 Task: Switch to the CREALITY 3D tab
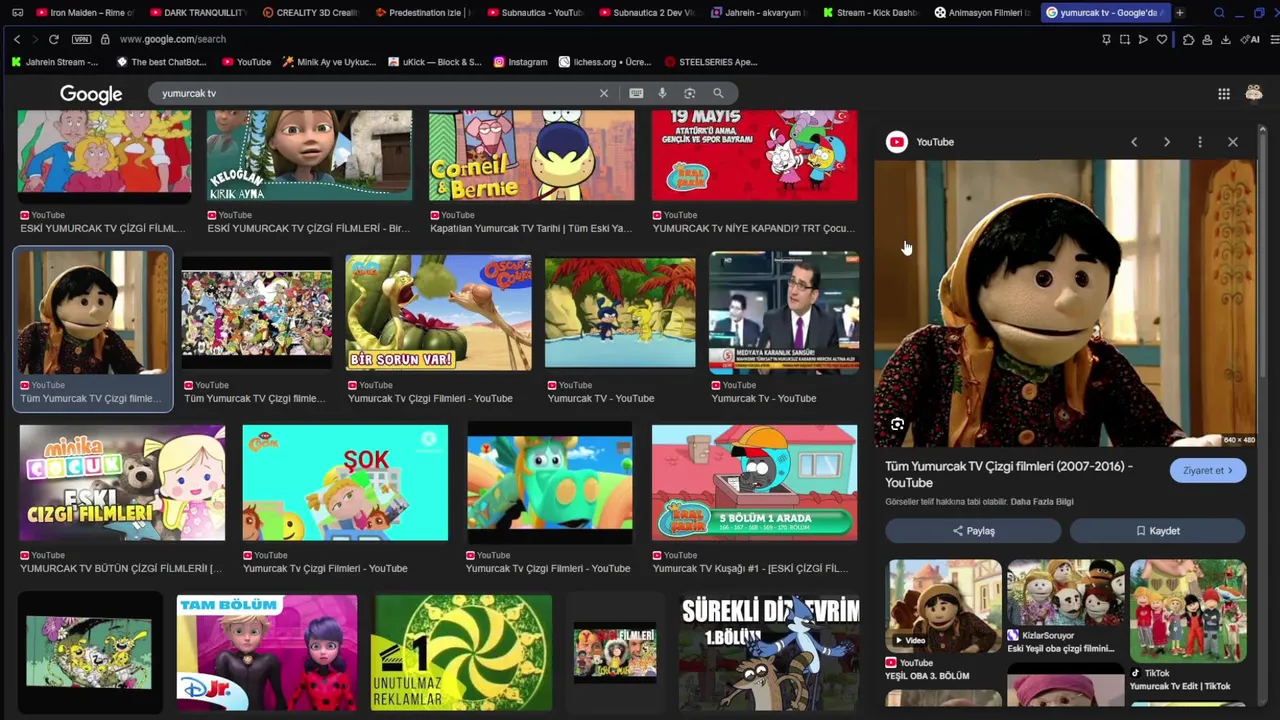(x=310, y=13)
